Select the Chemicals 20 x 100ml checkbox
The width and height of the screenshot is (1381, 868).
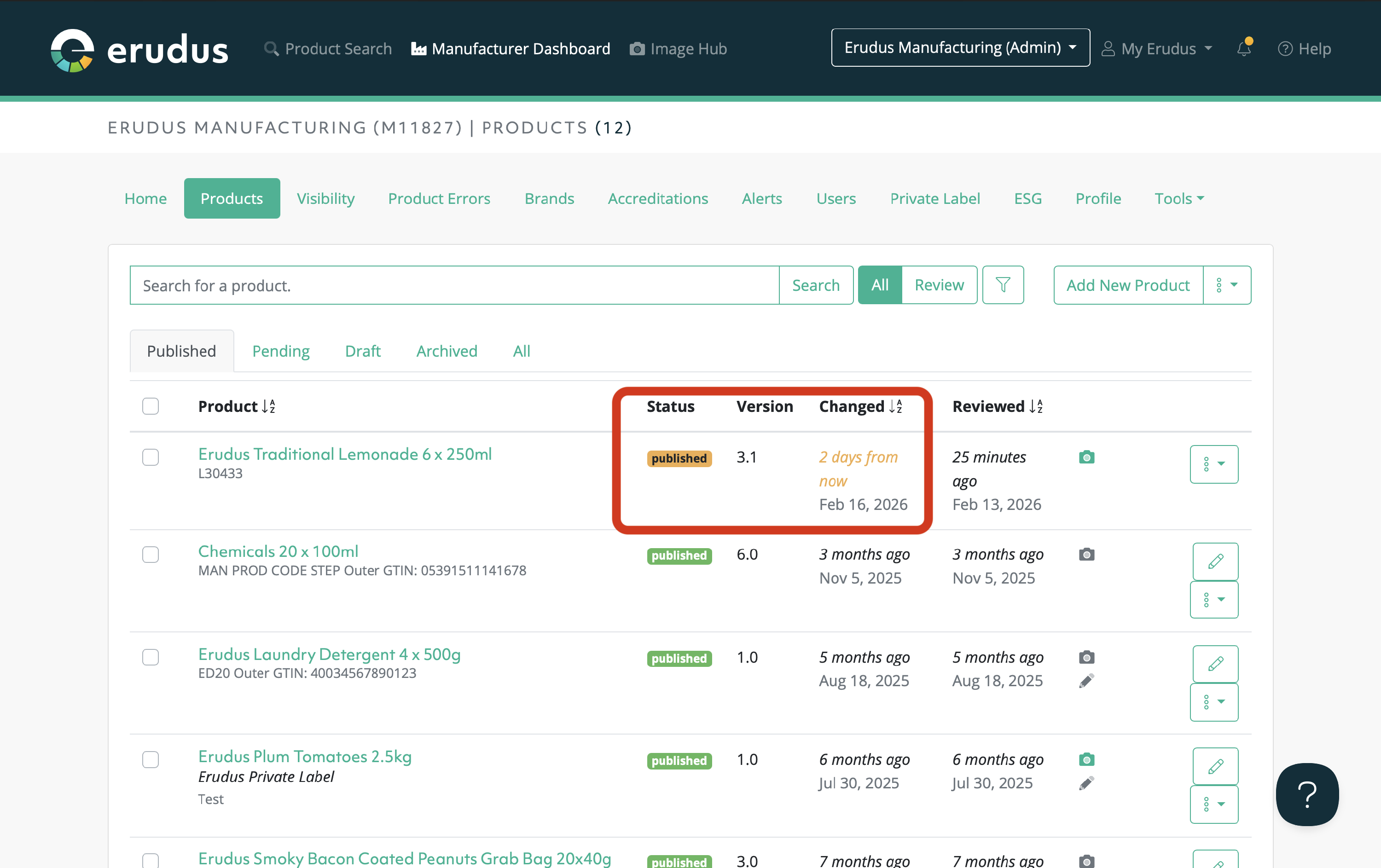coord(150,555)
